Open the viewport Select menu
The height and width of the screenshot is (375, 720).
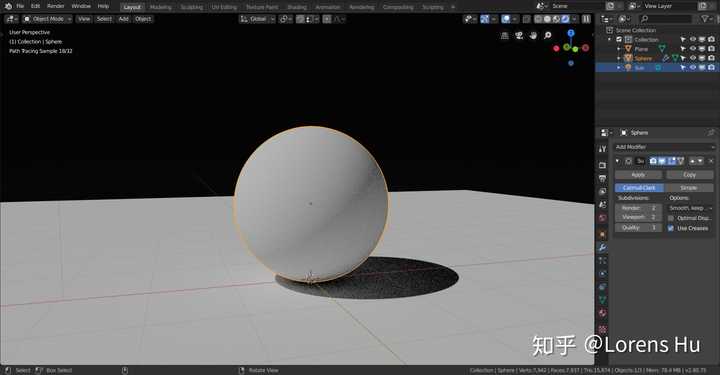tap(104, 19)
